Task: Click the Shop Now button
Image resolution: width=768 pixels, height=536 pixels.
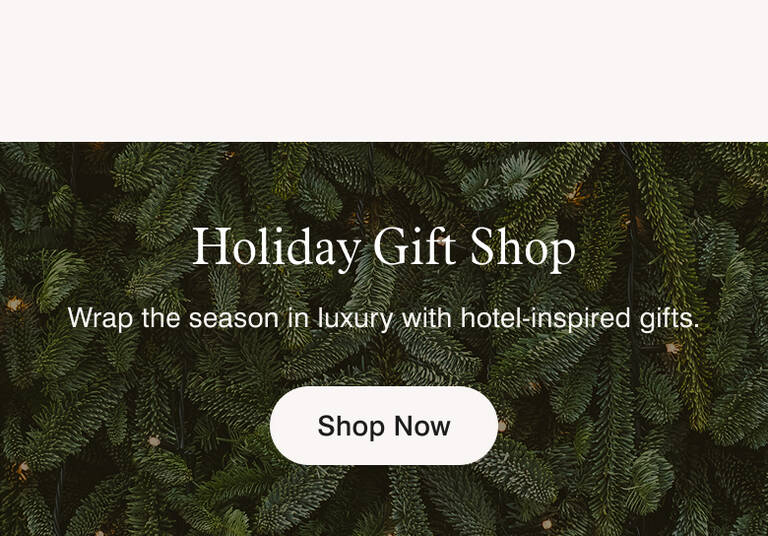Action: (x=384, y=425)
